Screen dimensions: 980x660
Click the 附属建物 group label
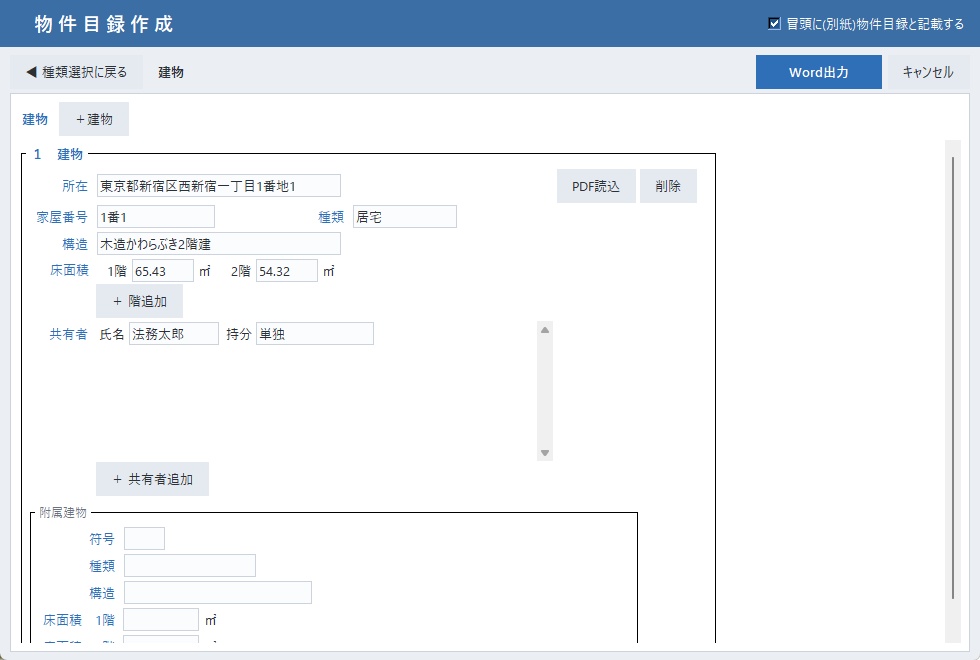coord(62,512)
